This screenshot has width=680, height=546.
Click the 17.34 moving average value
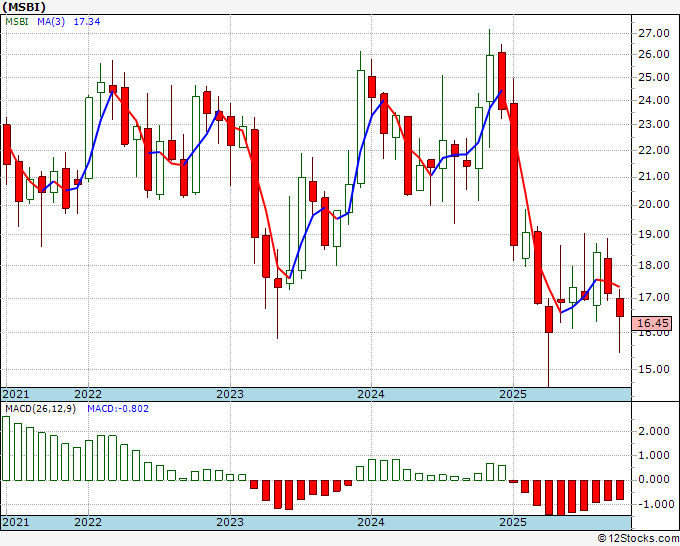(87, 21)
